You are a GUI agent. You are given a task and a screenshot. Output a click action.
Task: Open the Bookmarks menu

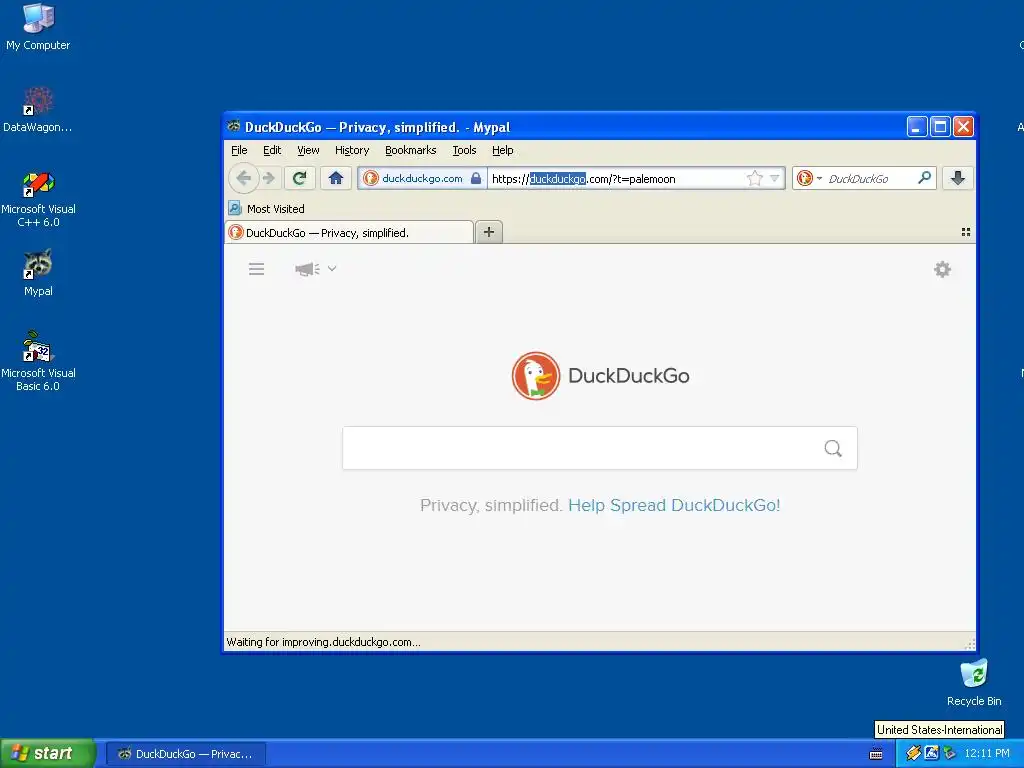tap(410, 150)
